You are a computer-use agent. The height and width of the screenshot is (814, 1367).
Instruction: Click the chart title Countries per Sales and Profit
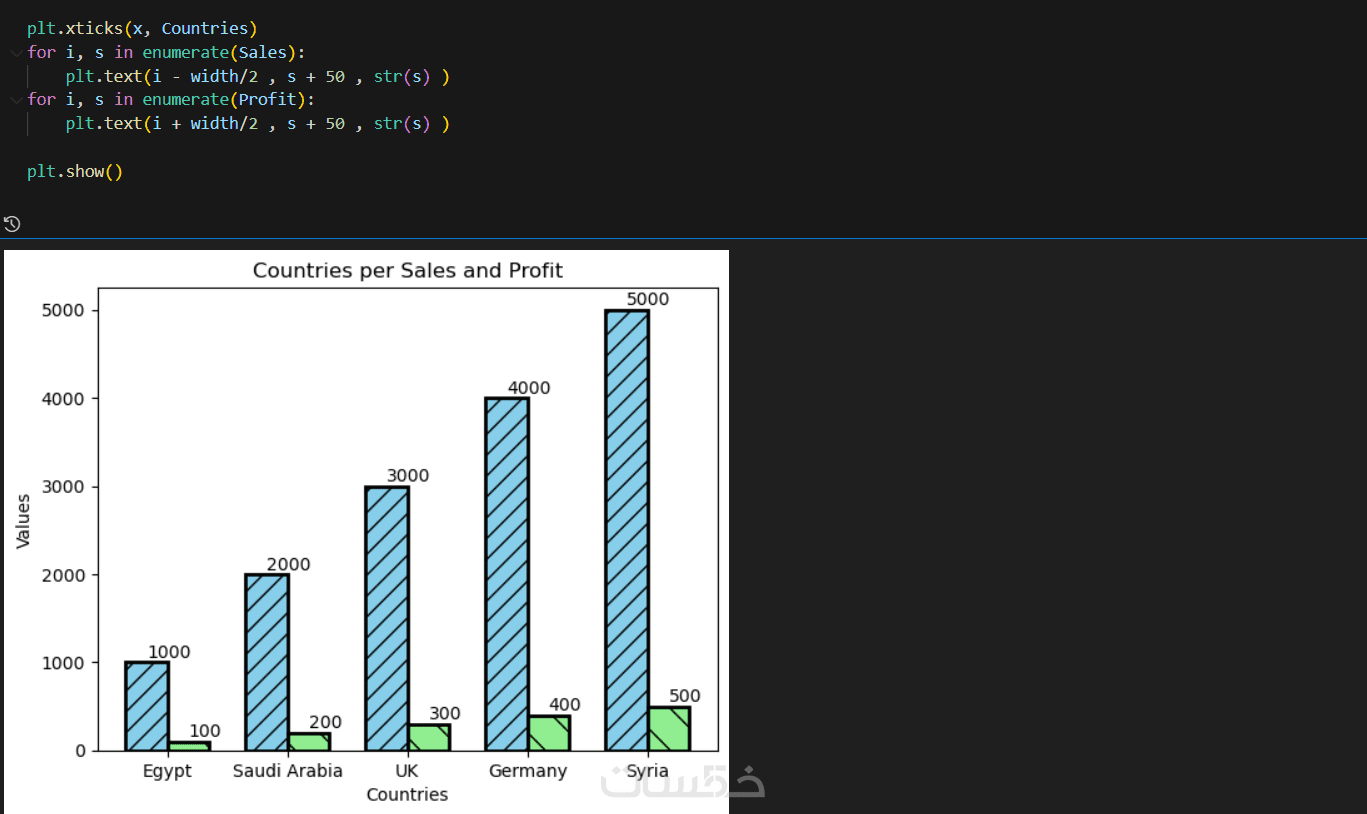point(407,271)
